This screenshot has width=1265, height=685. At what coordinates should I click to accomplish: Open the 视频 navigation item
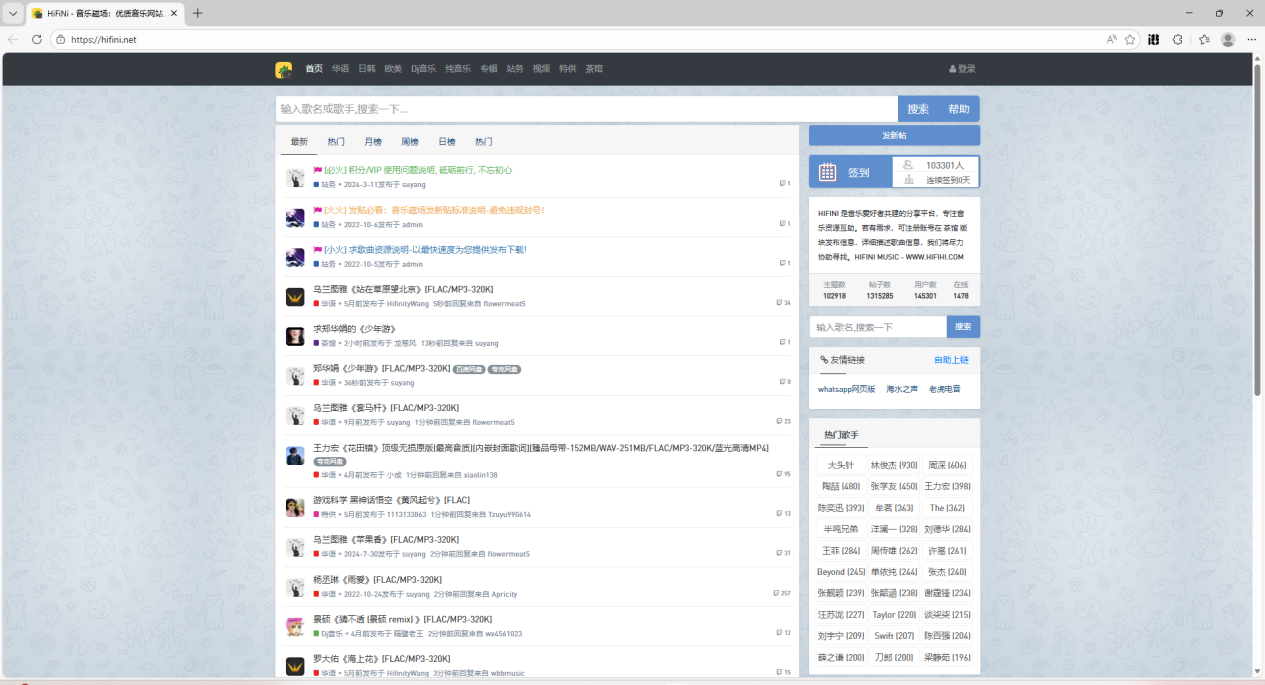(x=541, y=69)
